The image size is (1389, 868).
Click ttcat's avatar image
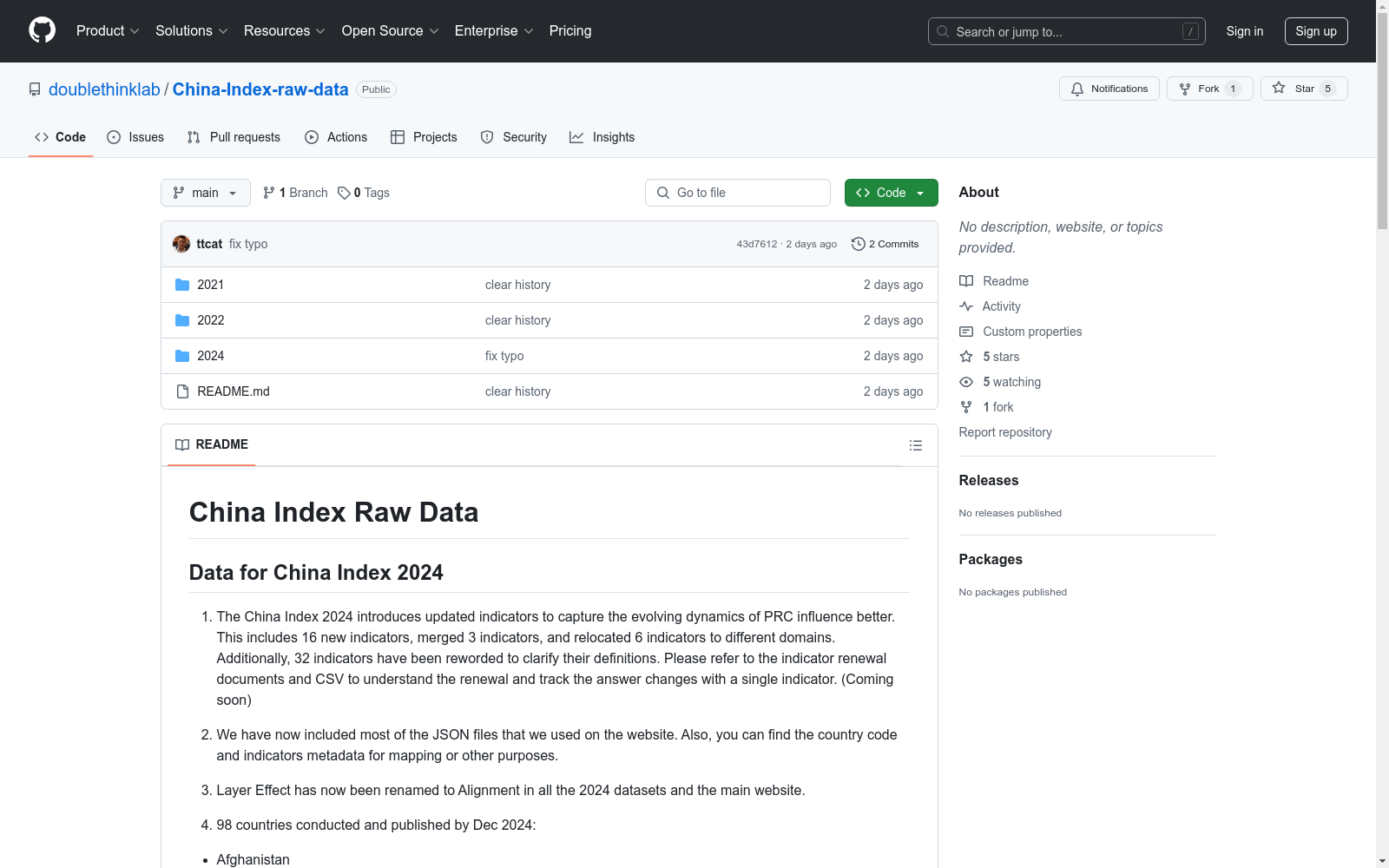click(x=181, y=244)
